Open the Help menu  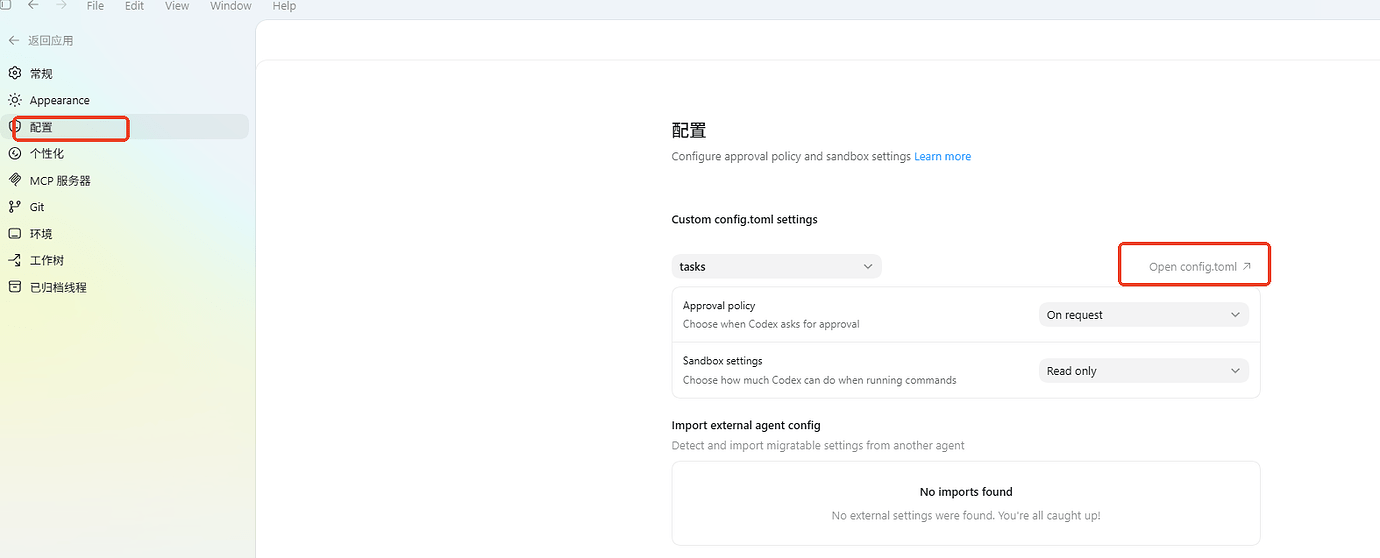284,6
